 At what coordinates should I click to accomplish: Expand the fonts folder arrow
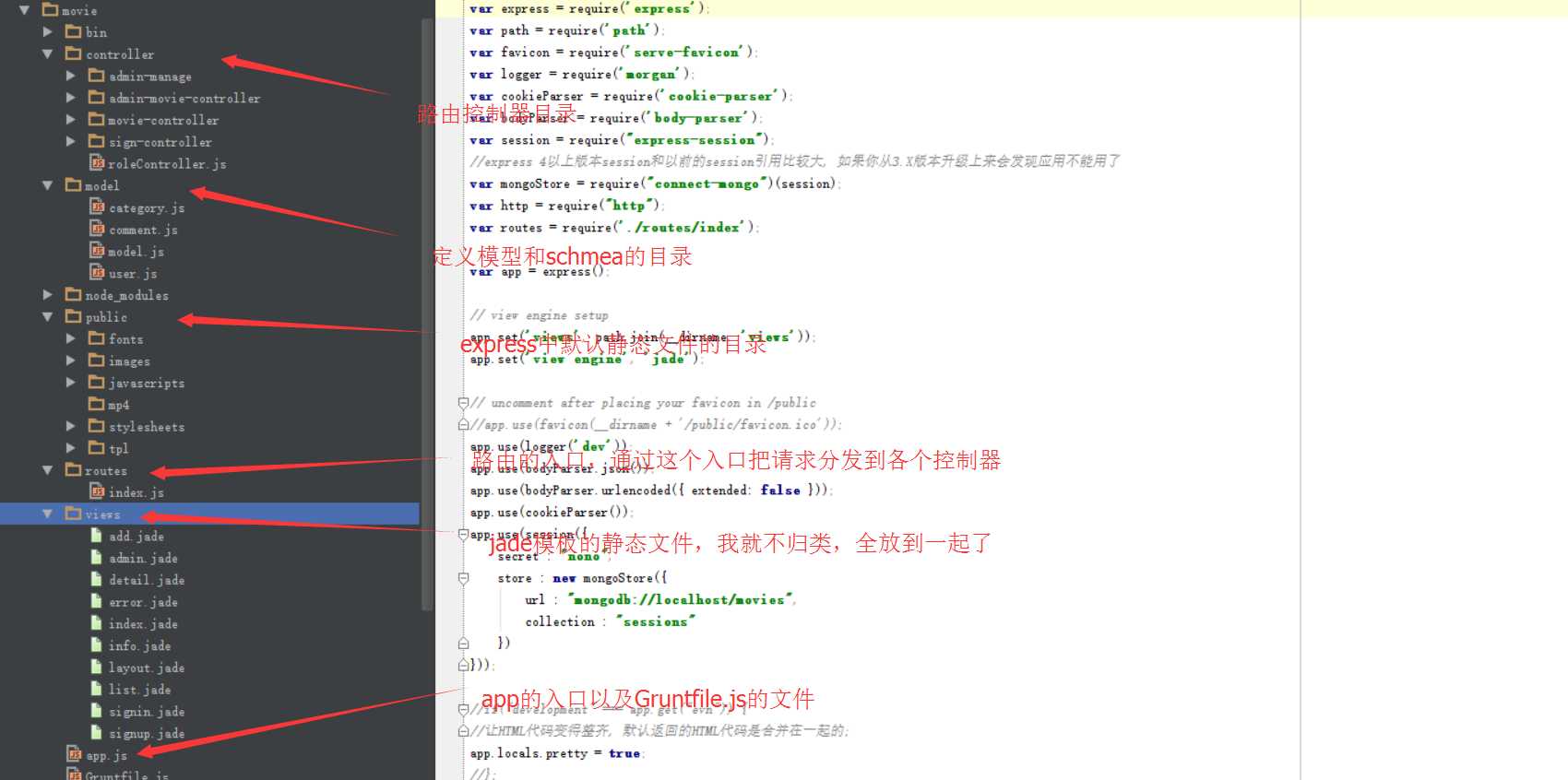point(71,338)
